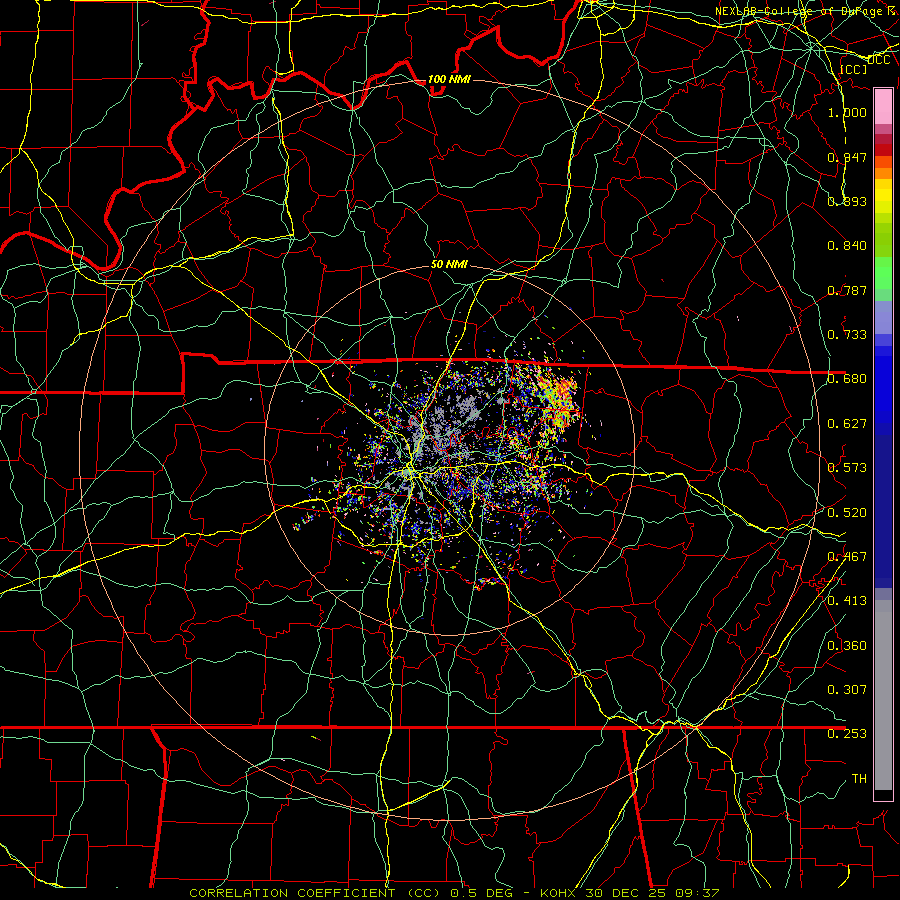Select the 0.413 legend value
Screen dimensions: 900x900
tap(847, 601)
